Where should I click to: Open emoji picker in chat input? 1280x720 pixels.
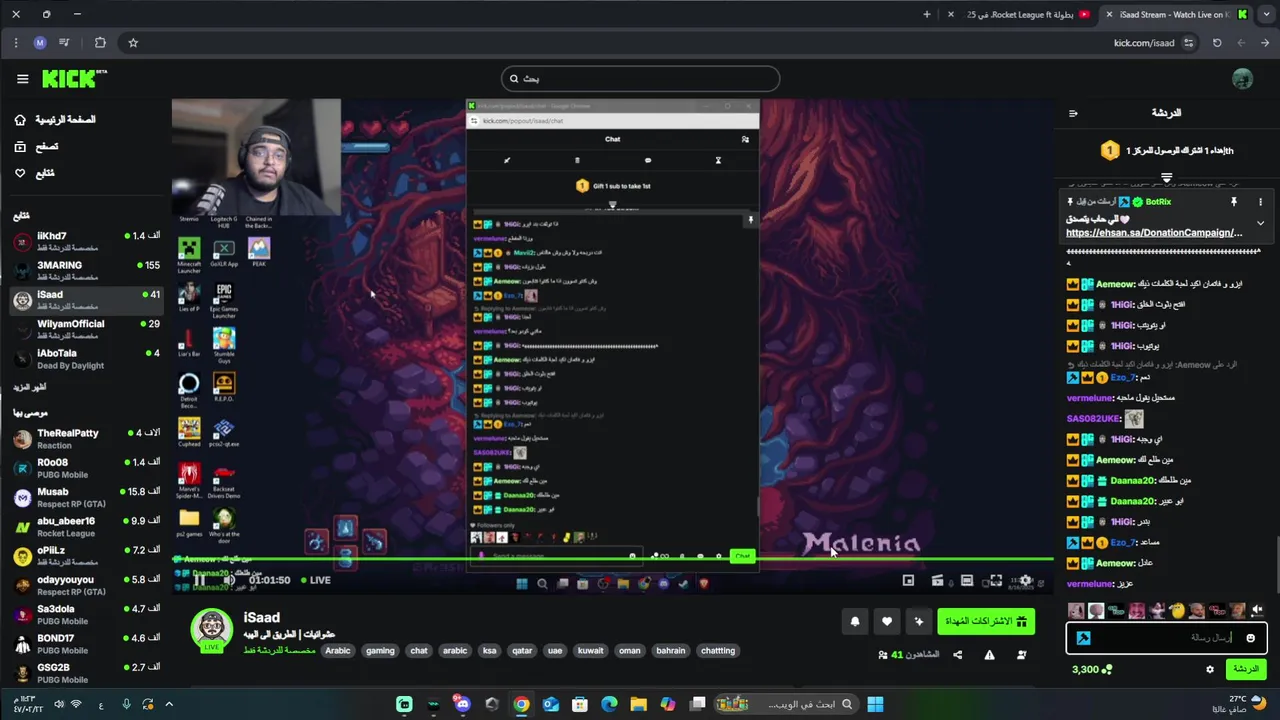[x=1250, y=638]
